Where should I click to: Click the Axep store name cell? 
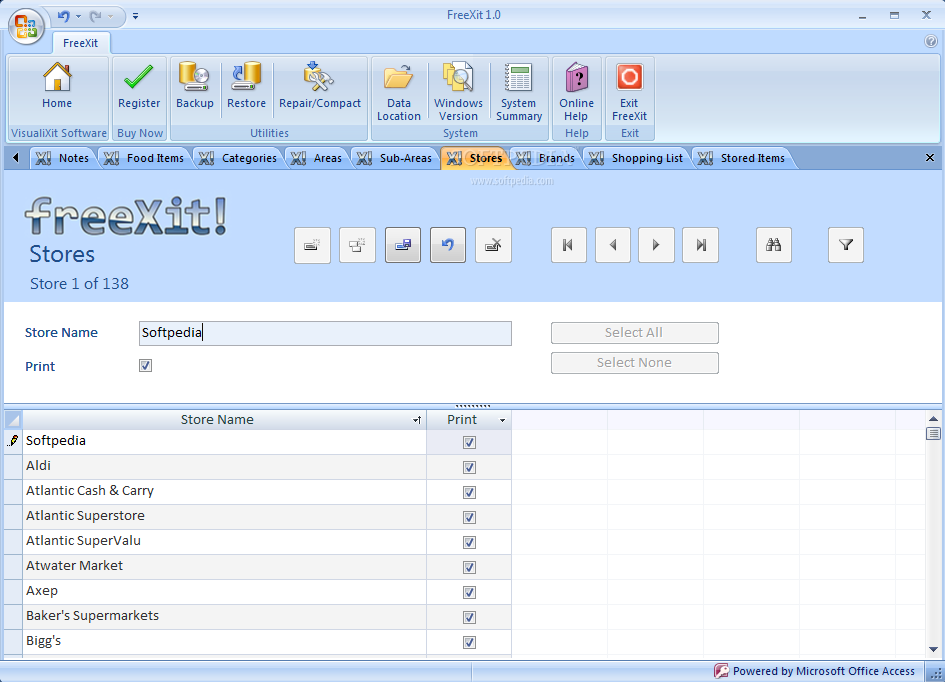[x=224, y=592]
